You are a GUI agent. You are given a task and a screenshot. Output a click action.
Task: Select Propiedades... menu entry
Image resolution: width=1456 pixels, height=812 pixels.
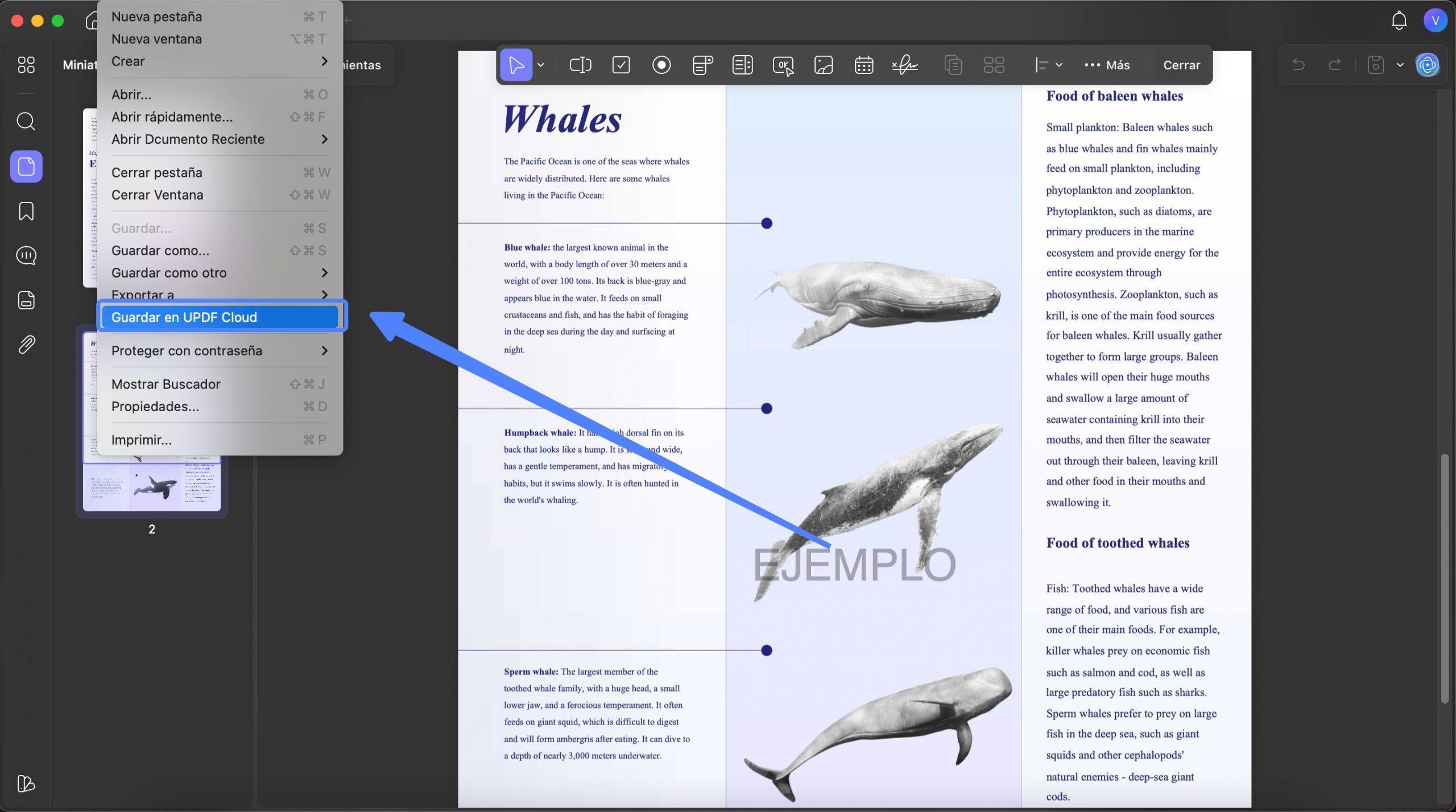(220, 407)
